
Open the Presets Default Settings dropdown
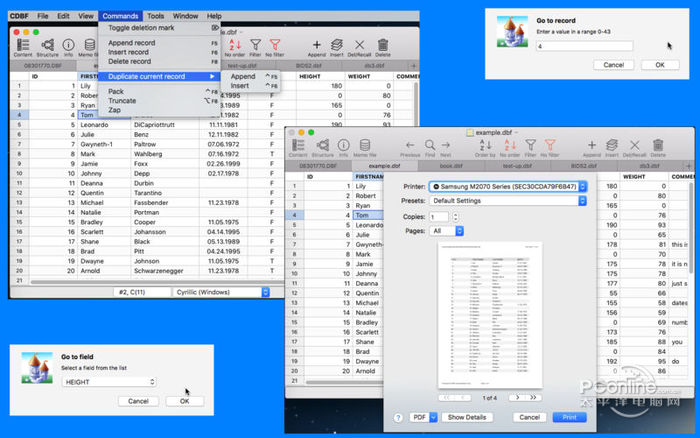tap(508, 201)
